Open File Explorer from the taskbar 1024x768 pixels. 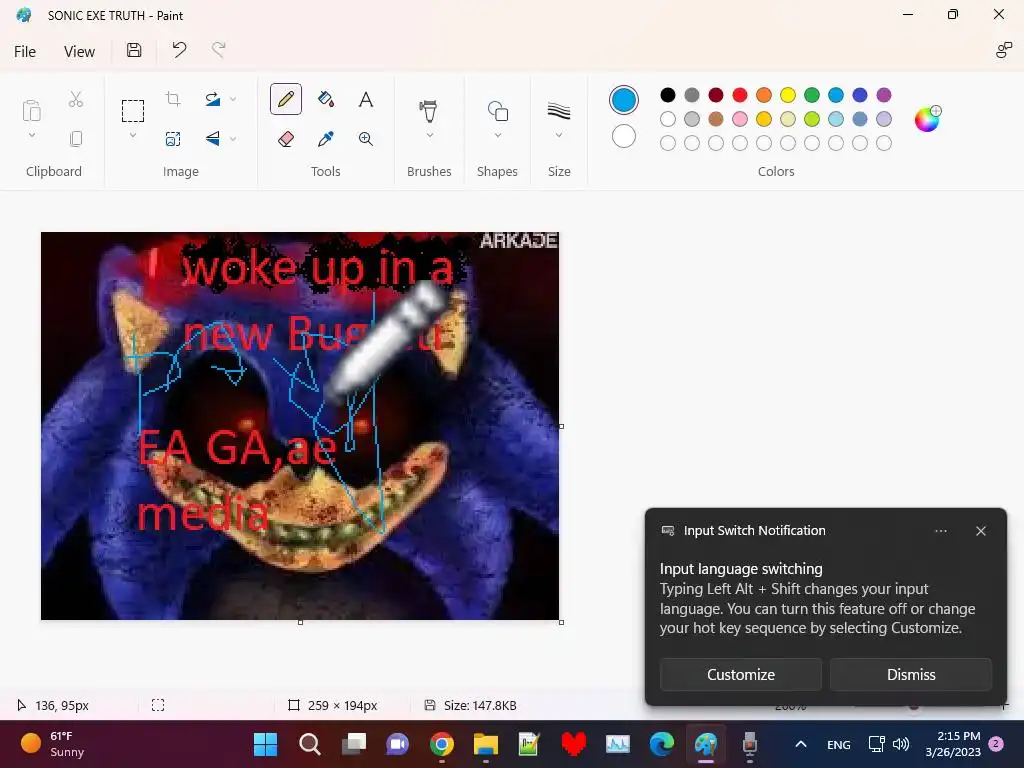point(486,744)
